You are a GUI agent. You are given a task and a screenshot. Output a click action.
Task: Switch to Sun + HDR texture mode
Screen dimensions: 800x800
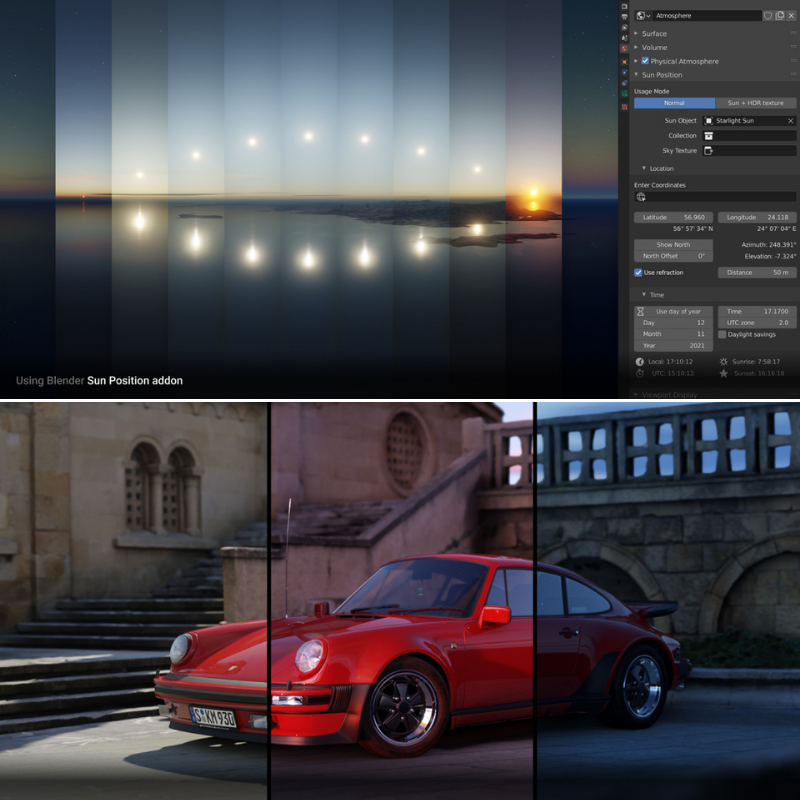(x=756, y=103)
